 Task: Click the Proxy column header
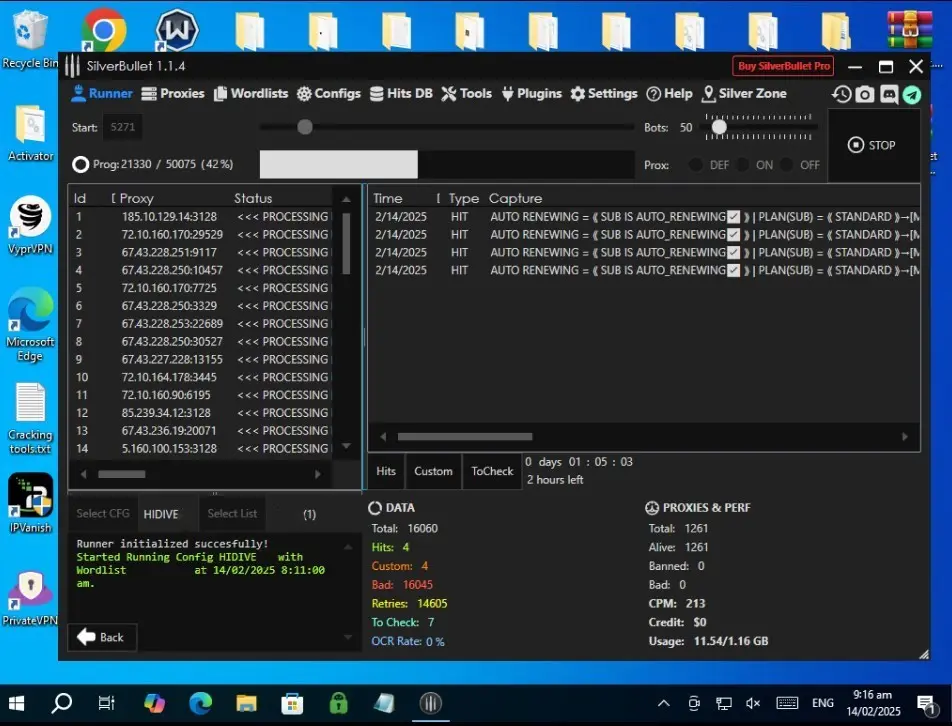pyautogui.click(x=137, y=198)
